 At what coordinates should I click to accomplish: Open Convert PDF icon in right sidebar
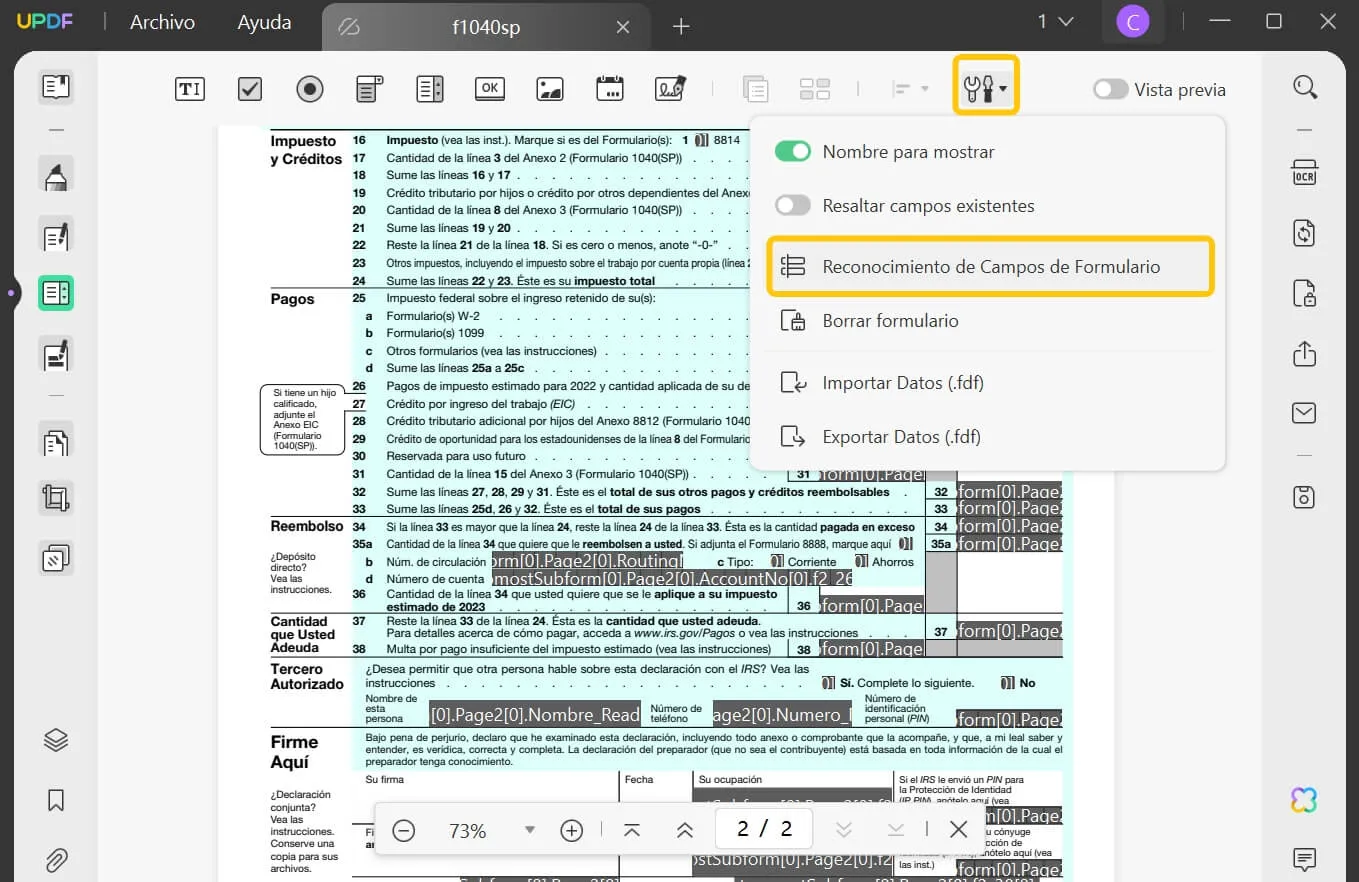pos(1304,233)
